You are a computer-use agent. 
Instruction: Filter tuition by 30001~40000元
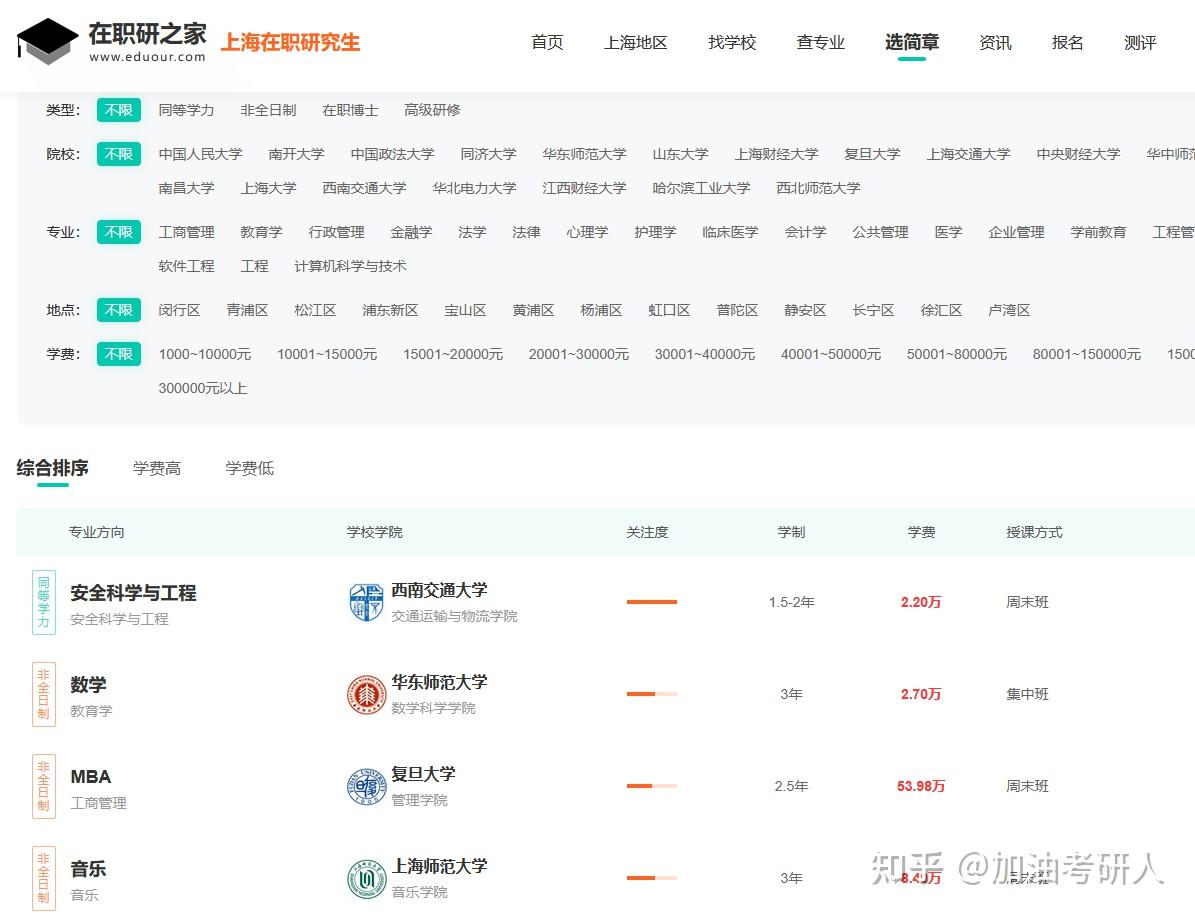(705, 354)
